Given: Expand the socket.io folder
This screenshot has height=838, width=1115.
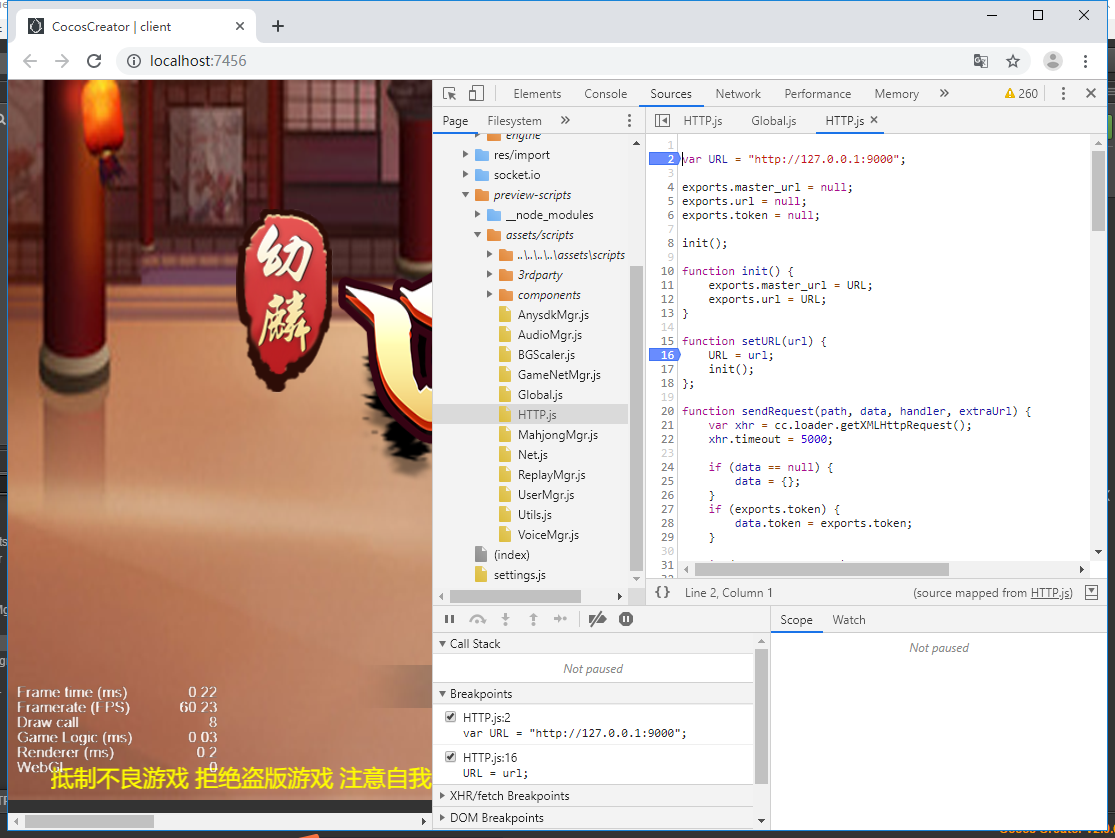Looking at the screenshot, I should tap(466, 174).
